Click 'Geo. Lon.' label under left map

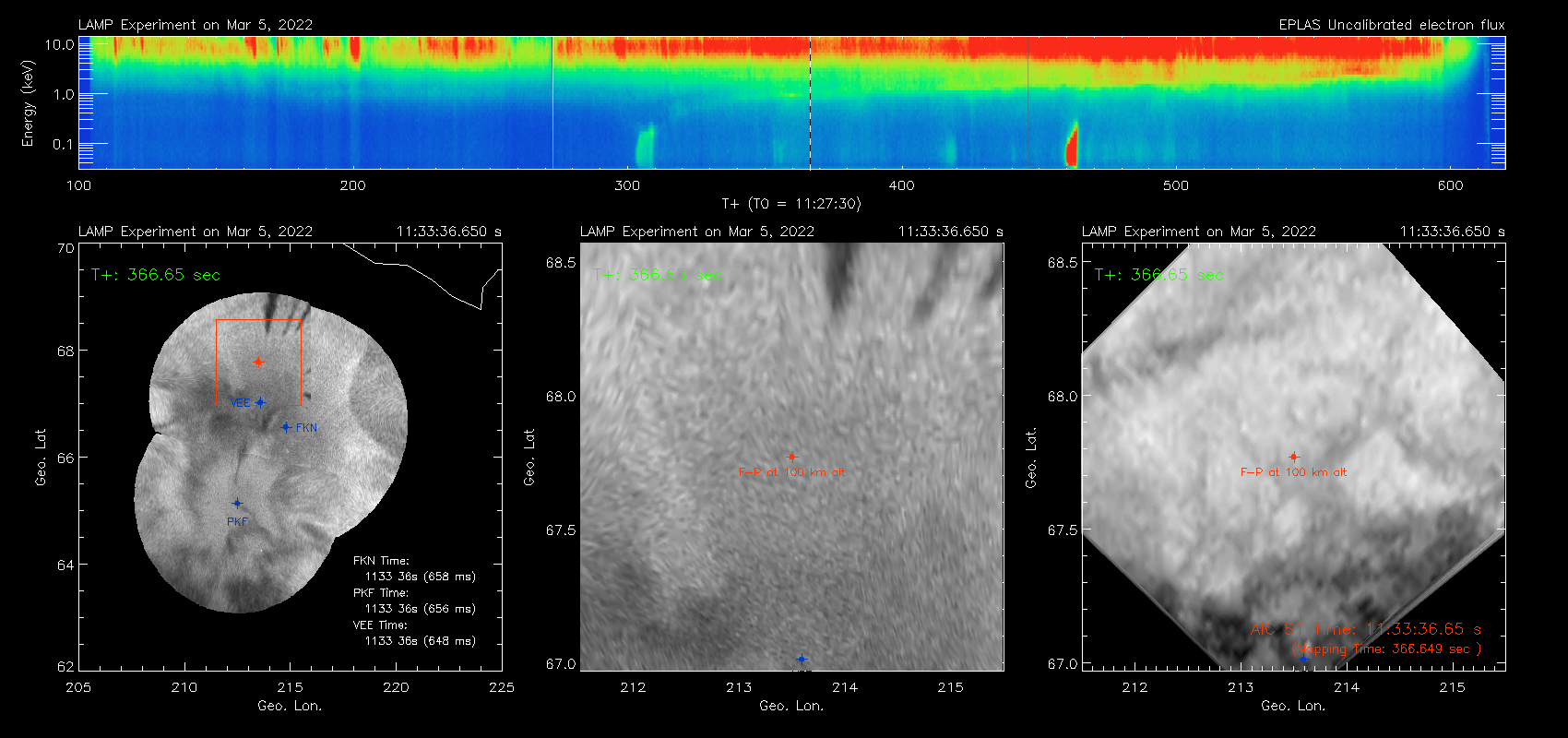coord(290,706)
